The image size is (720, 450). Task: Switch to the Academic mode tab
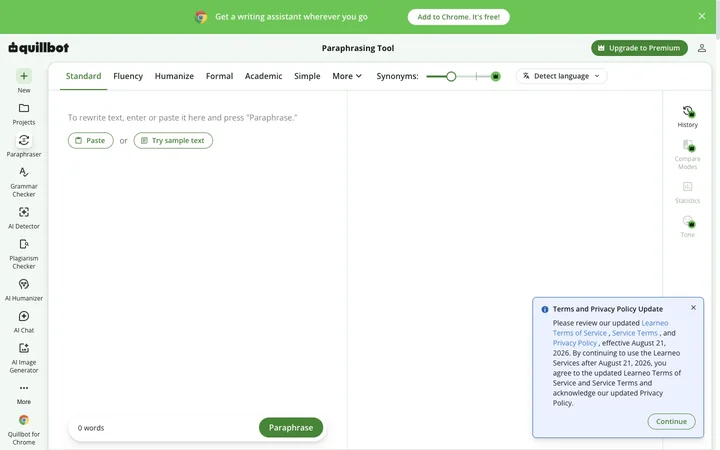263,76
